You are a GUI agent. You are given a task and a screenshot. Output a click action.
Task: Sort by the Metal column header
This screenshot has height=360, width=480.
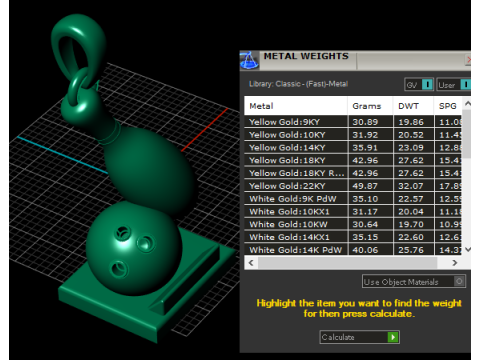click(296, 106)
